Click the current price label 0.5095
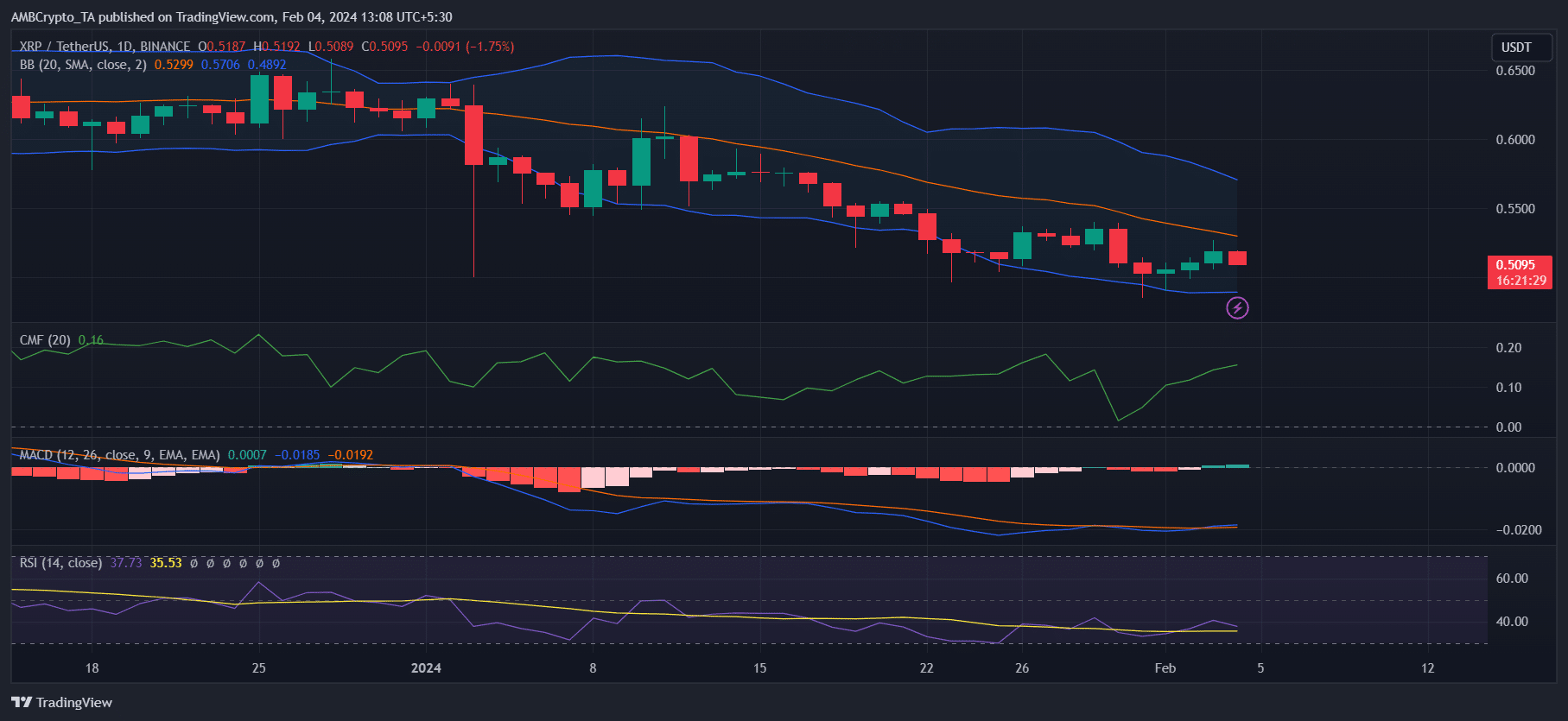The height and width of the screenshot is (721, 1568). pos(1516,265)
